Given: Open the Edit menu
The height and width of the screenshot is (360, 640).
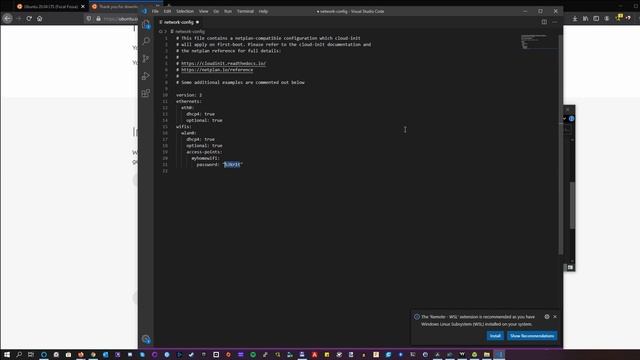Looking at the screenshot, I should [x=167, y=11].
